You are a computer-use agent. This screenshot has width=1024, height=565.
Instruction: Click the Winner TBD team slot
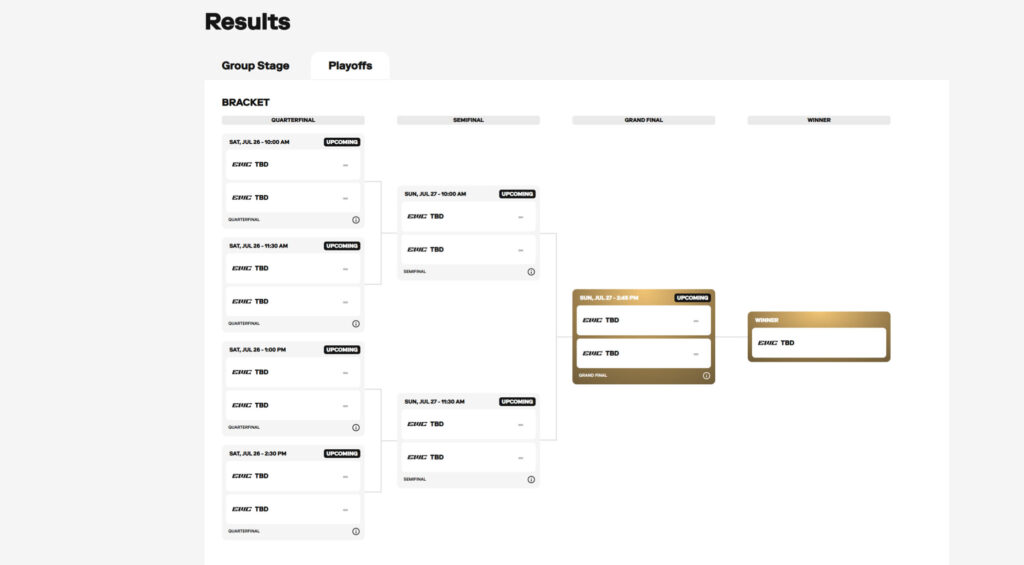pyautogui.click(x=818, y=343)
